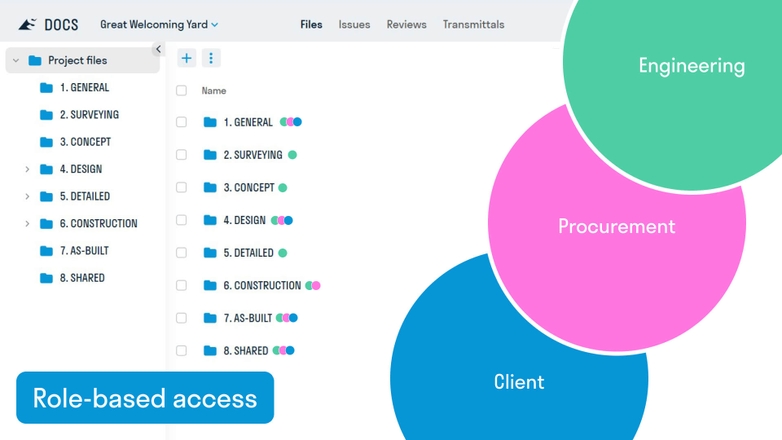Click folder icon of 6. CONSTRUCTION list row
The image size is (782, 440).
pyautogui.click(x=210, y=285)
